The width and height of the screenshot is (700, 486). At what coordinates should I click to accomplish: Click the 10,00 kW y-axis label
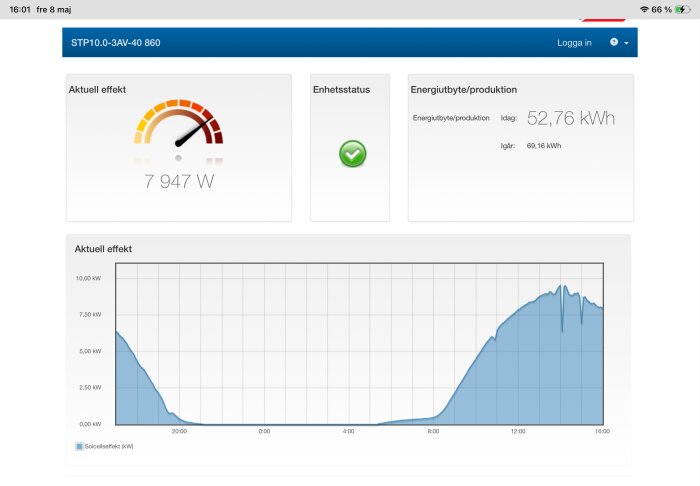[x=88, y=278]
